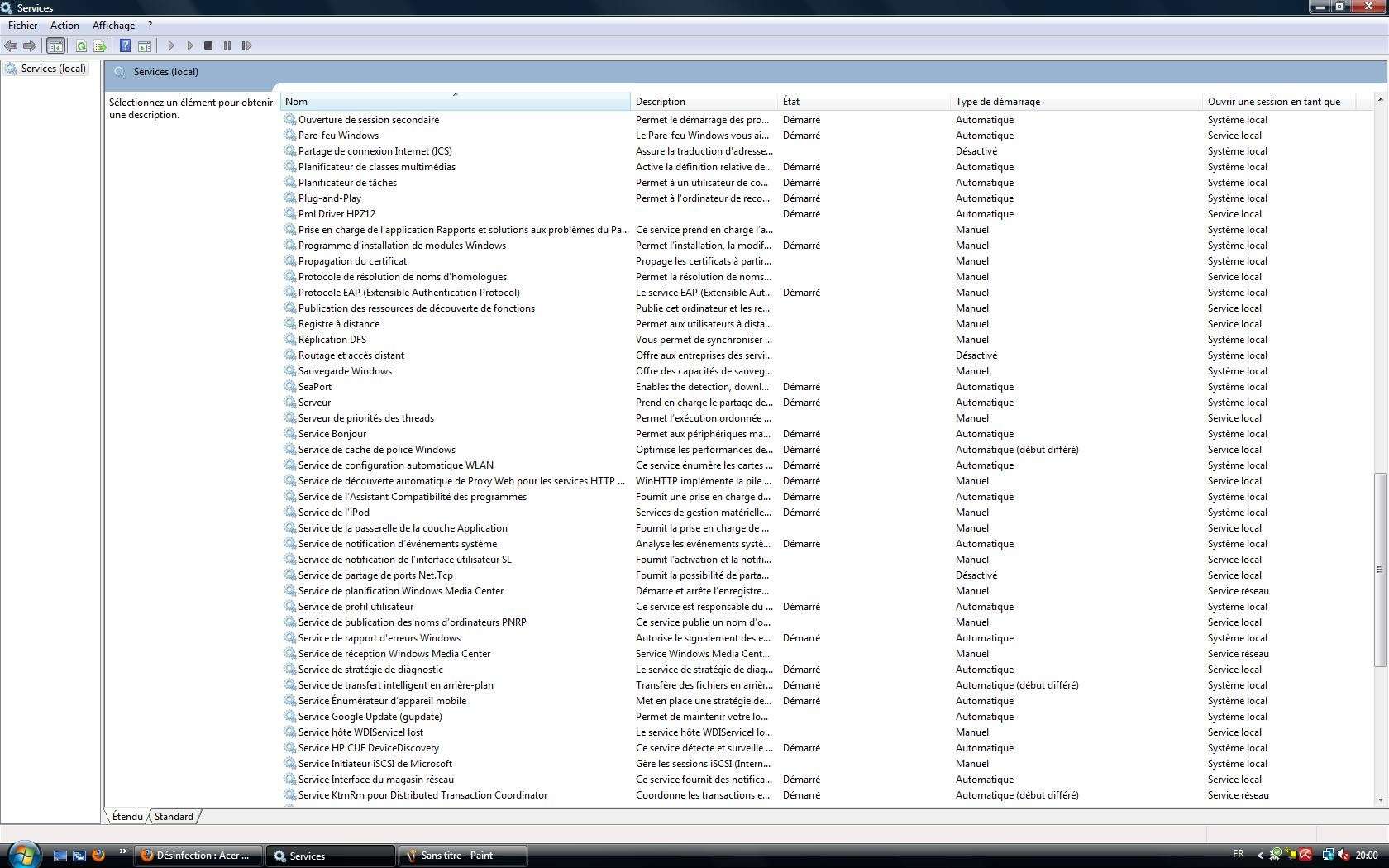Viewport: 1389px width, 868px height.
Task: Toggle the show/hide console tree button
Action: [55, 45]
